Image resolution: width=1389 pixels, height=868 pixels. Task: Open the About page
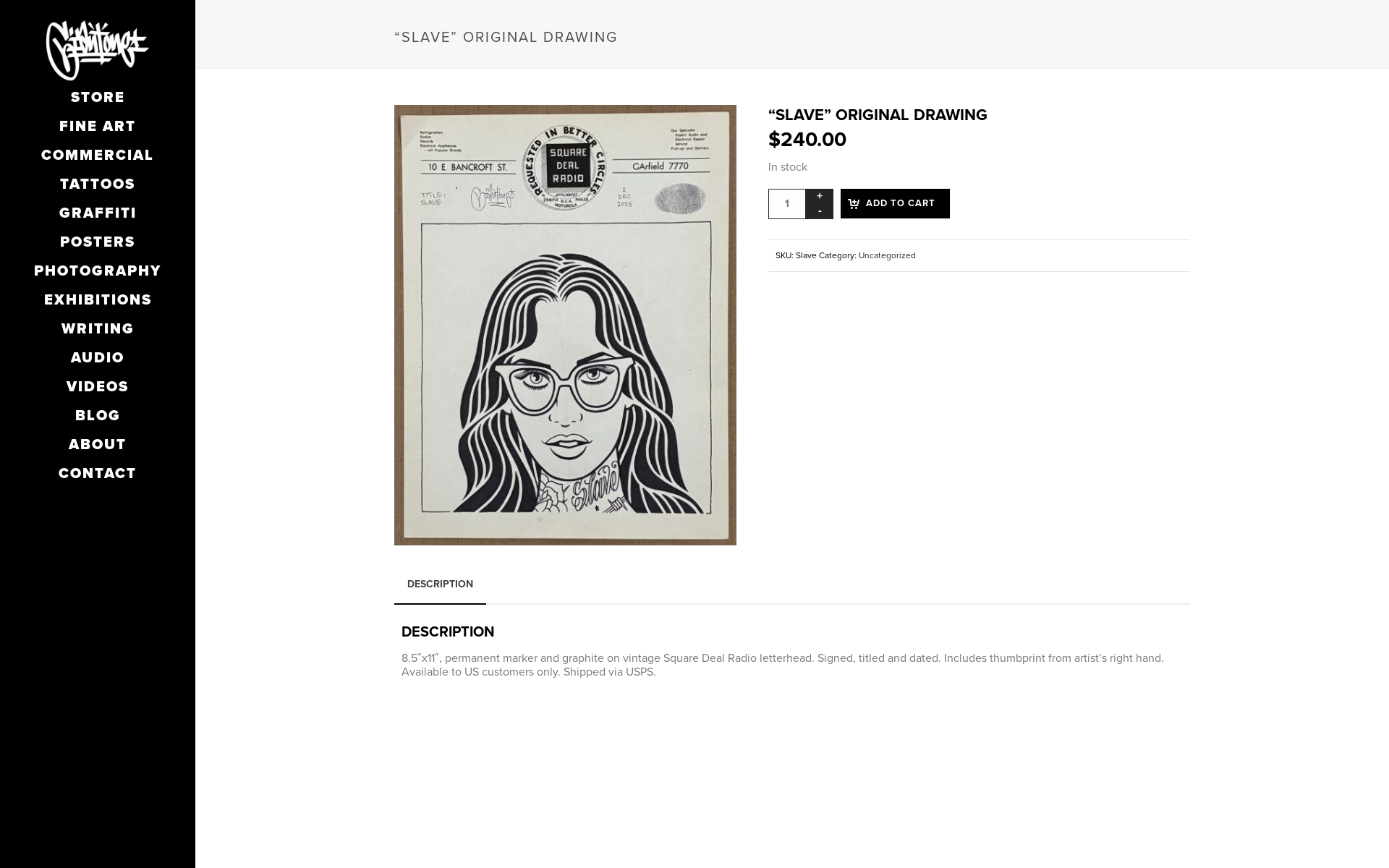tap(98, 444)
